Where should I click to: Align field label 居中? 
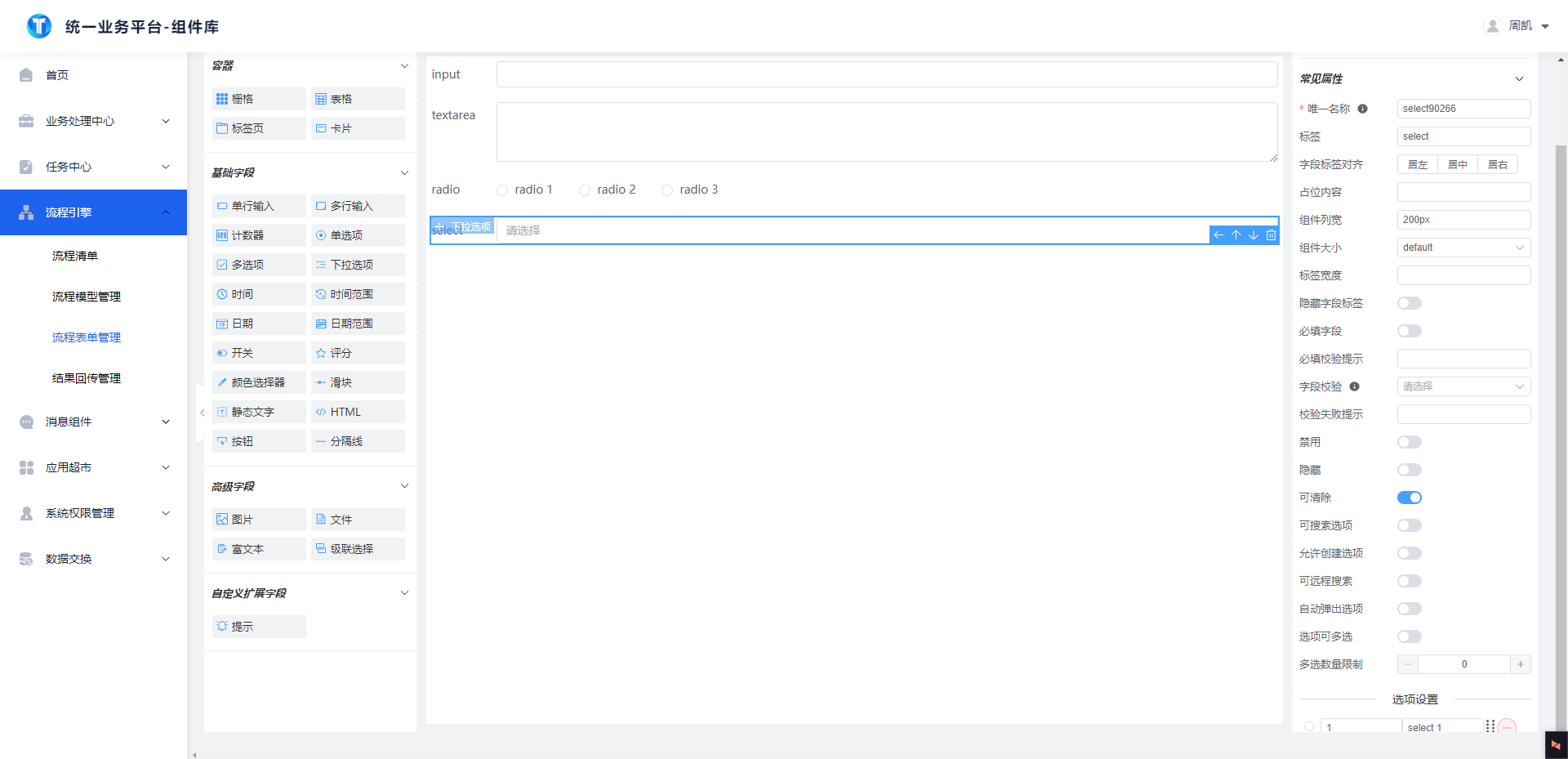1458,164
